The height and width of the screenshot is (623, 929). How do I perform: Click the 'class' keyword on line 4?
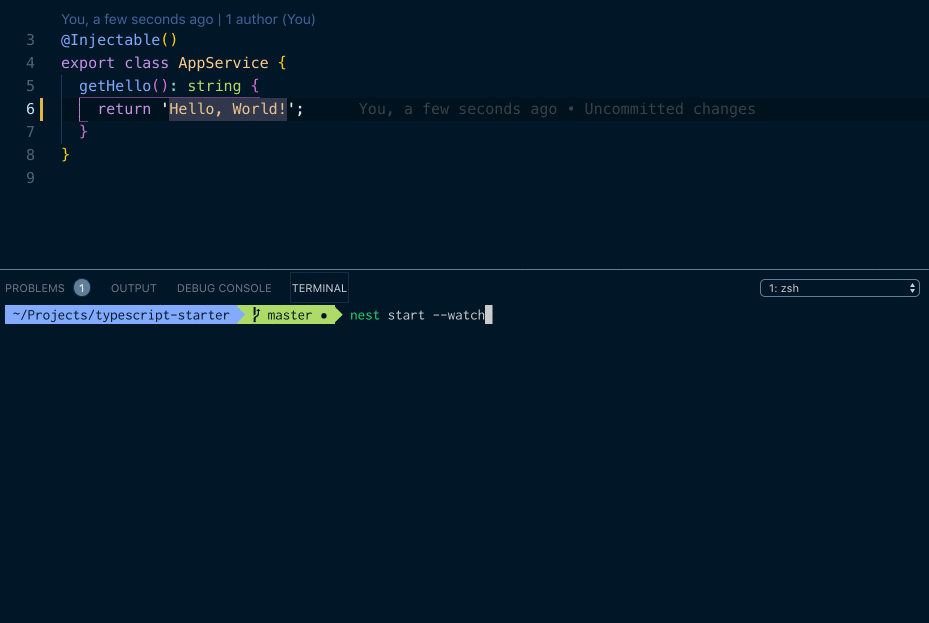click(146, 63)
